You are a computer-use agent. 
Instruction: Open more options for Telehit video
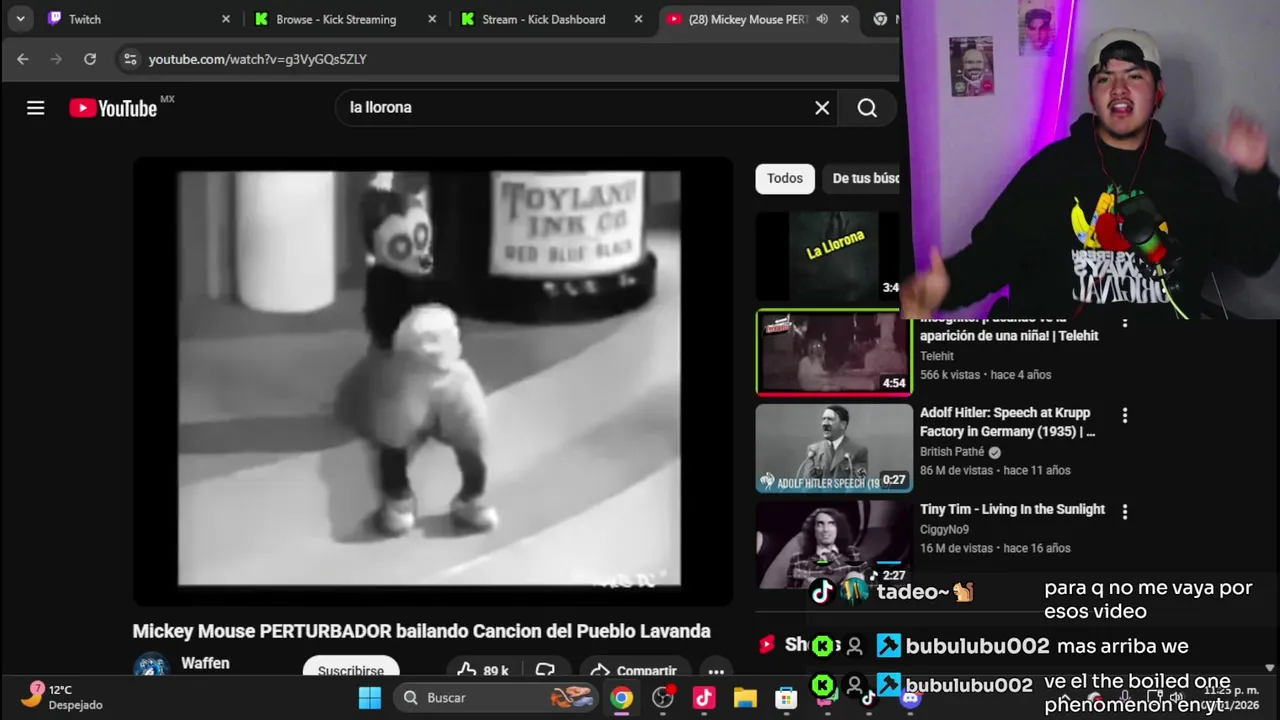(x=1125, y=323)
